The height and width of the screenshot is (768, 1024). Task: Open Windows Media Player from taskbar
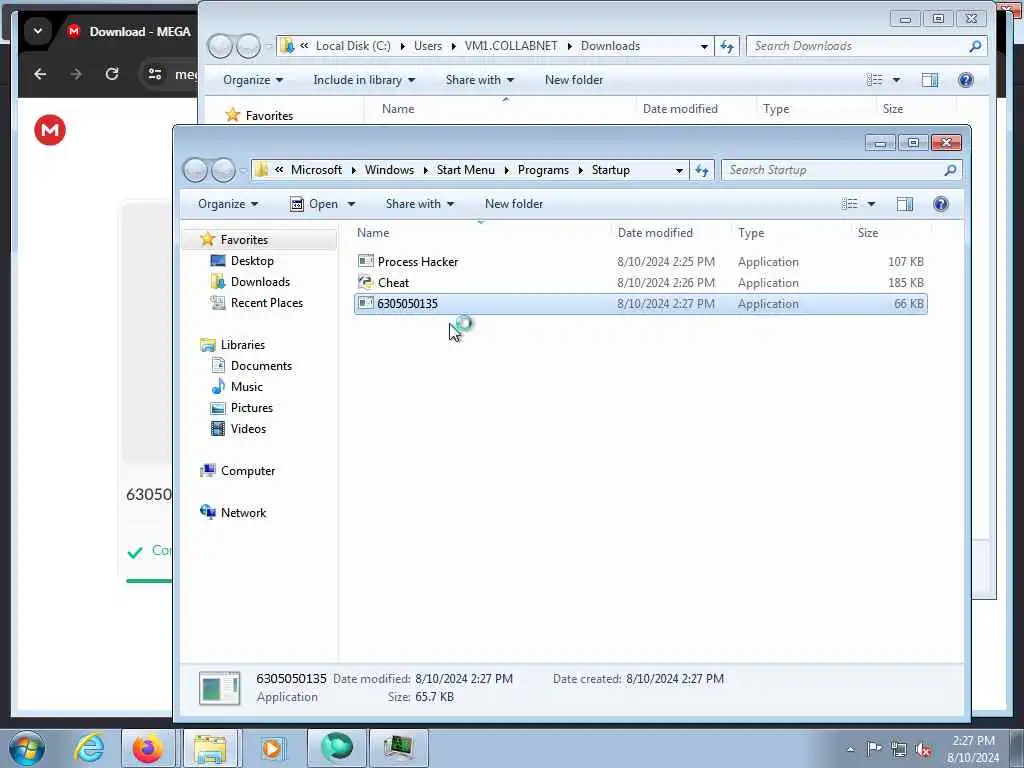tap(272, 748)
